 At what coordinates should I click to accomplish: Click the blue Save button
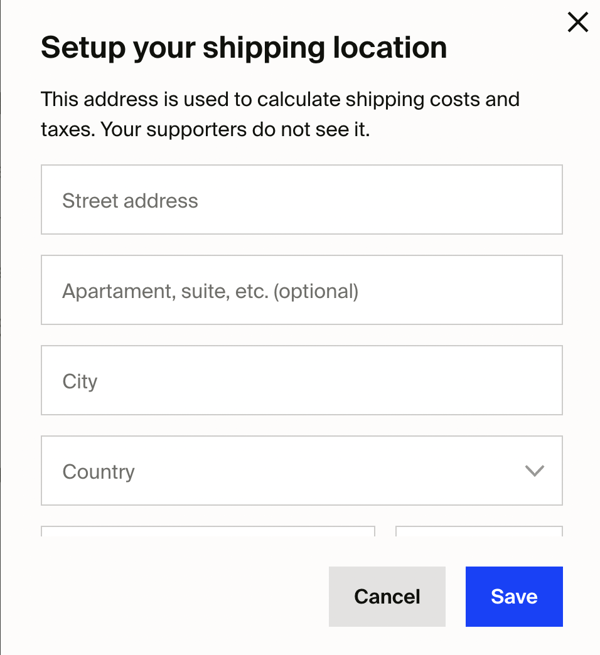[x=514, y=597]
